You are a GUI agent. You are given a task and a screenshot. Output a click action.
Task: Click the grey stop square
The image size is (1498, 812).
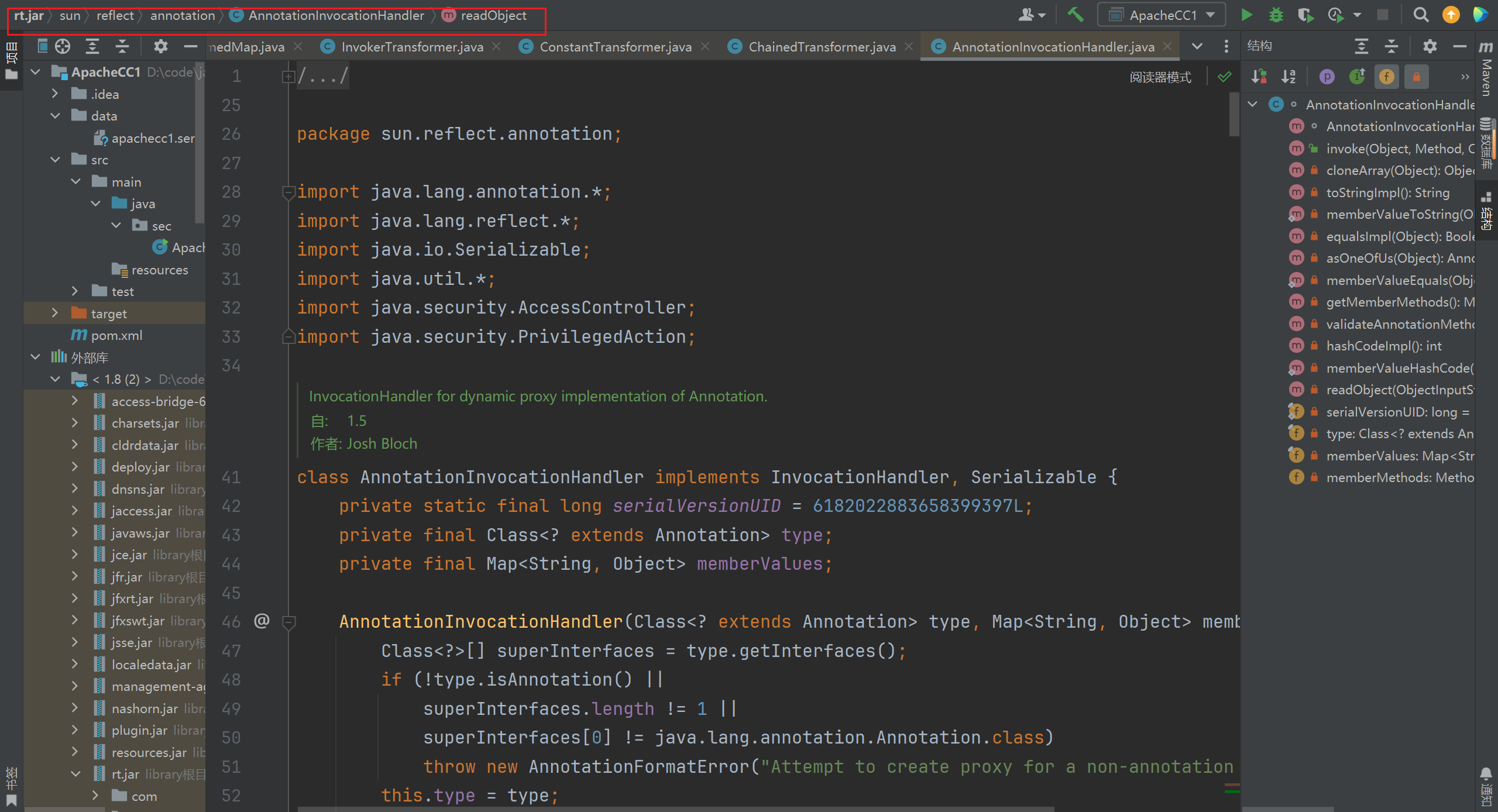click(1382, 15)
